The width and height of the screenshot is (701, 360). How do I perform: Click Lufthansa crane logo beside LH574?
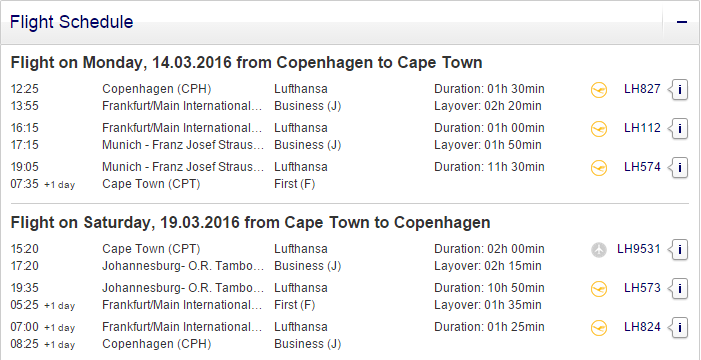[x=599, y=168]
